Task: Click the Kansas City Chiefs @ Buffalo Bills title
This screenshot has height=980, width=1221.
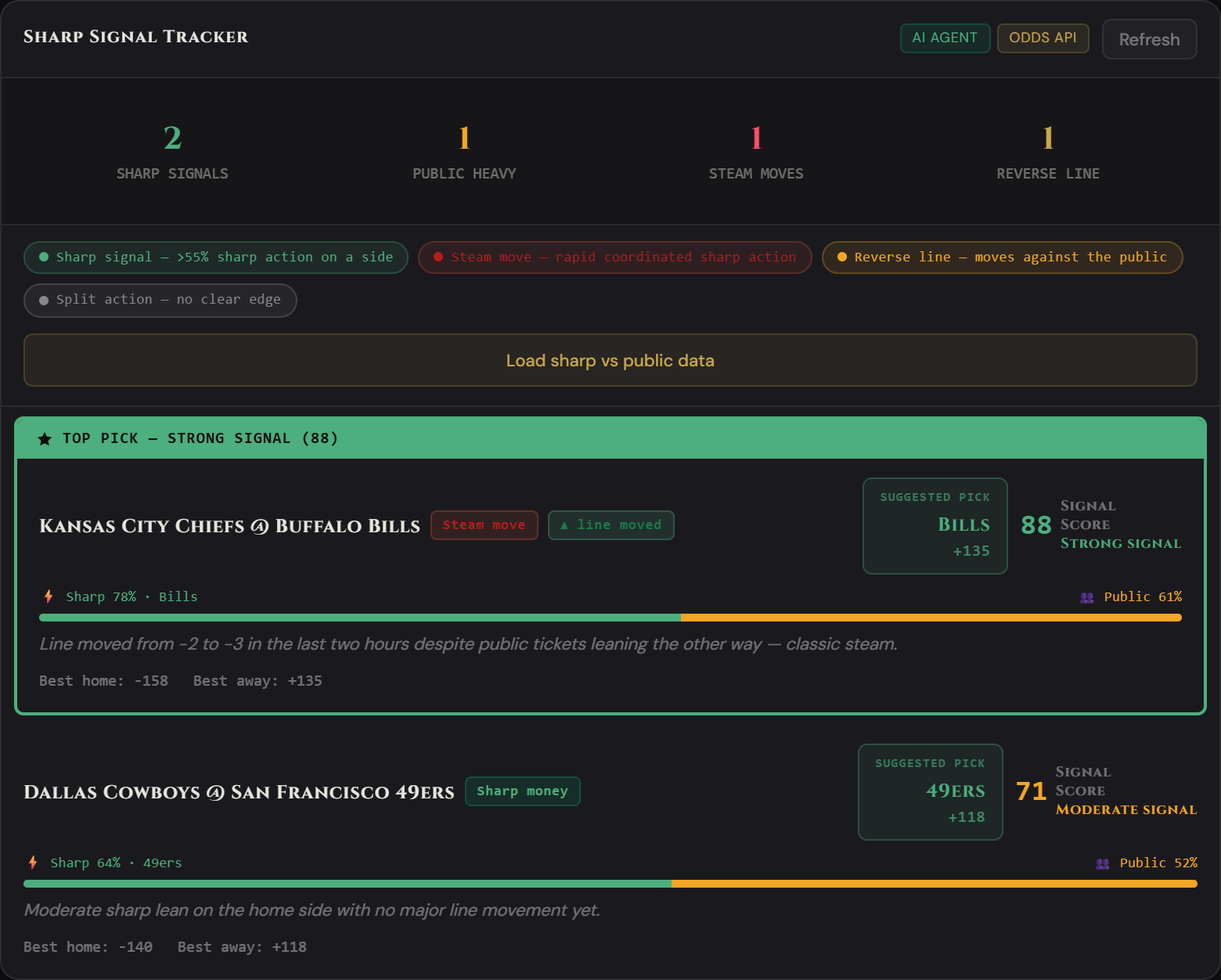Action: pos(229,526)
